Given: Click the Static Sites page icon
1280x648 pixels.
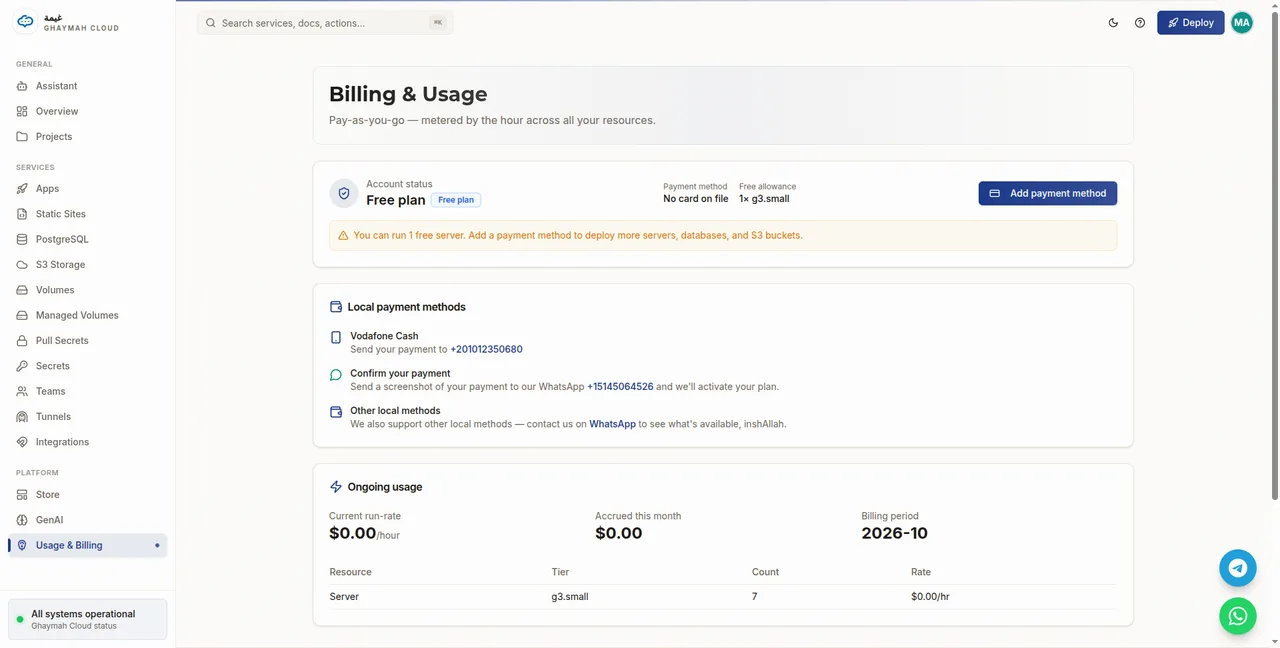Looking at the screenshot, I should pyautogui.click(x=22, y=214).
